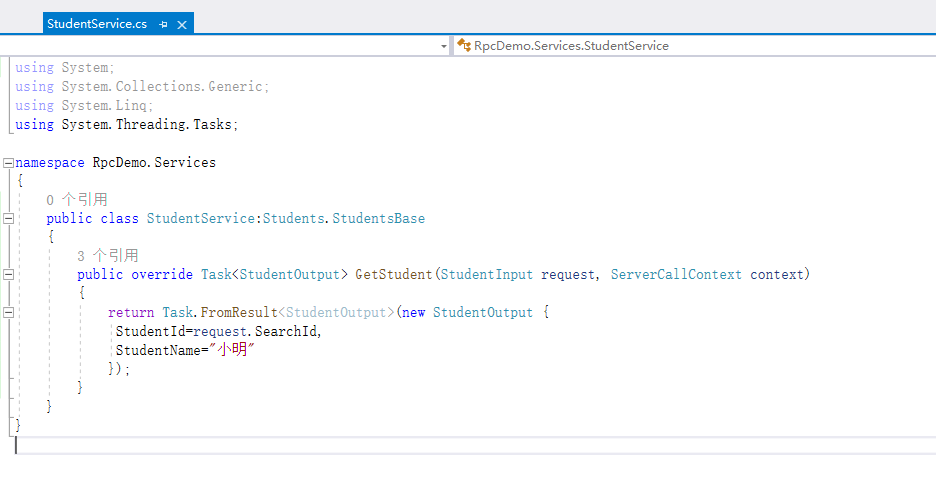Collapse the return Task.FromResult statement

coord(8,312)
